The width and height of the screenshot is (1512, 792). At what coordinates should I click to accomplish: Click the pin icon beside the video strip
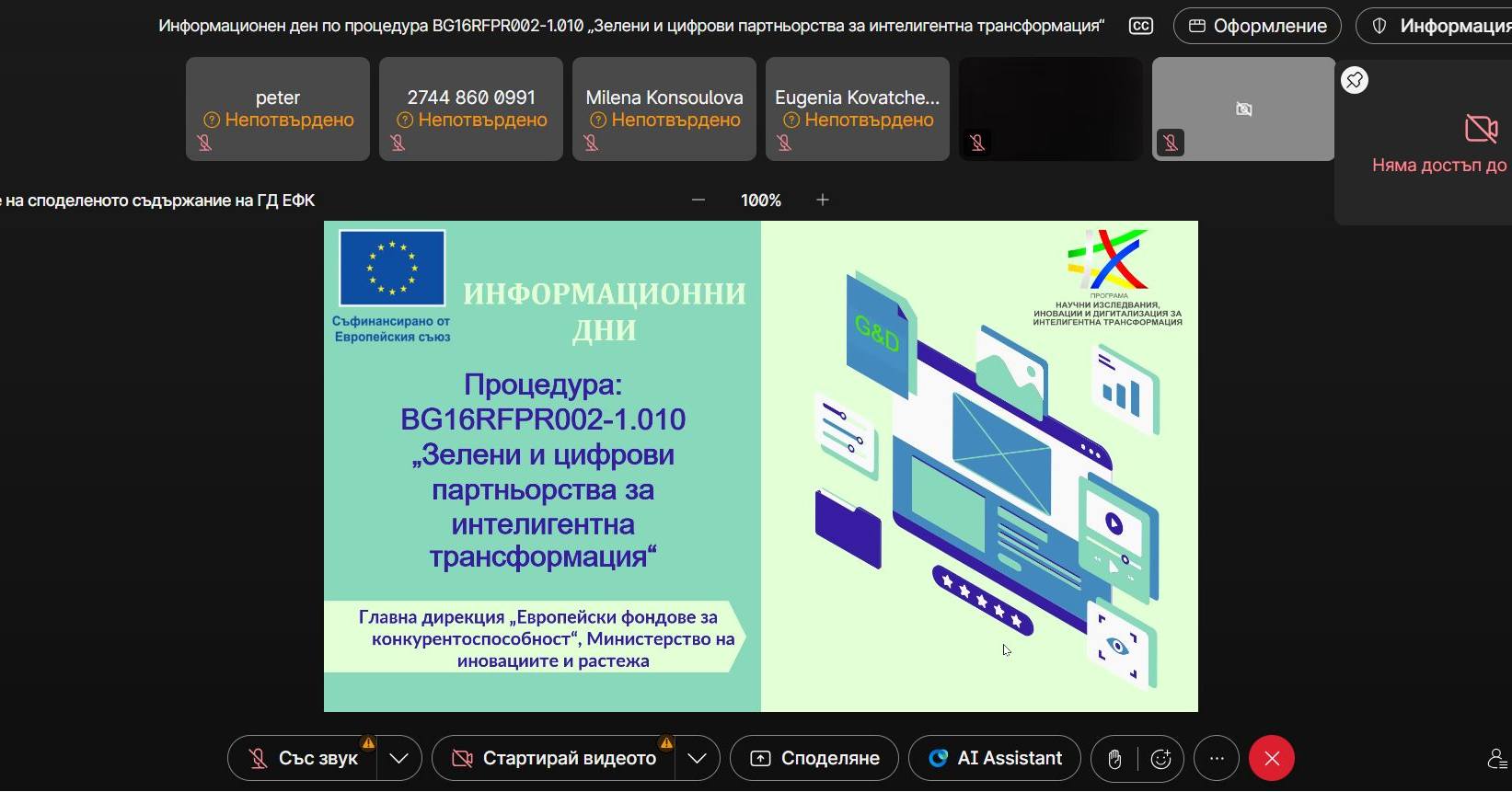(x=1355, y=81)
